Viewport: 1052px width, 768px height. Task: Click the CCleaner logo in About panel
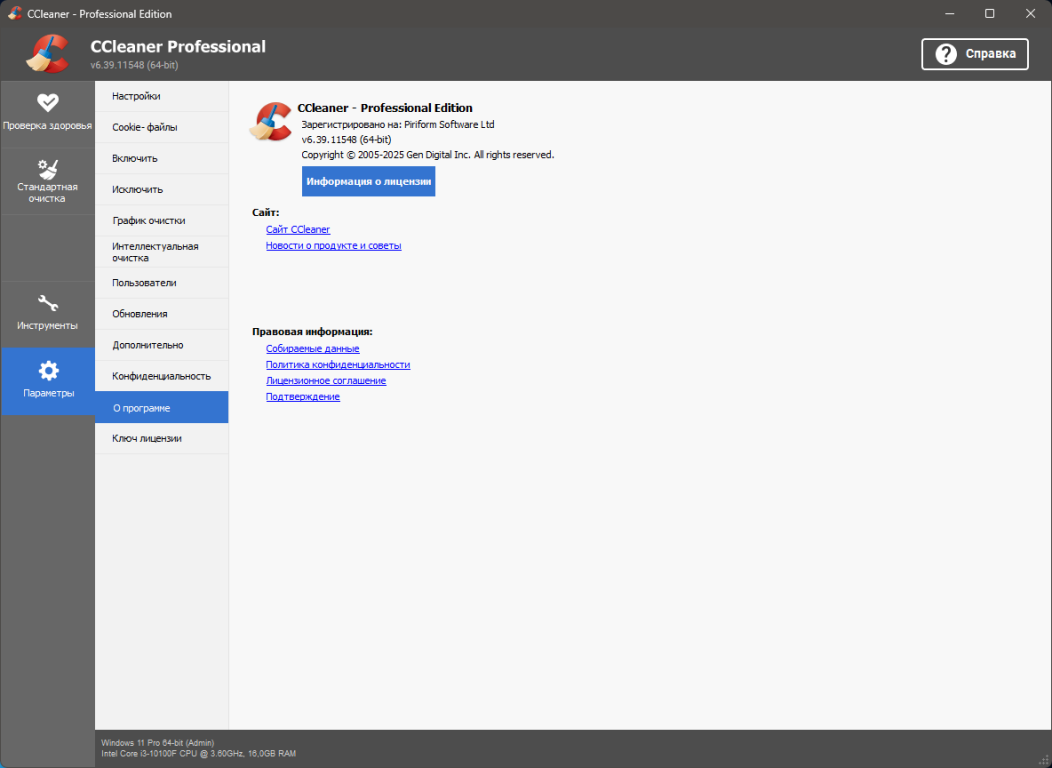point(270,121)
